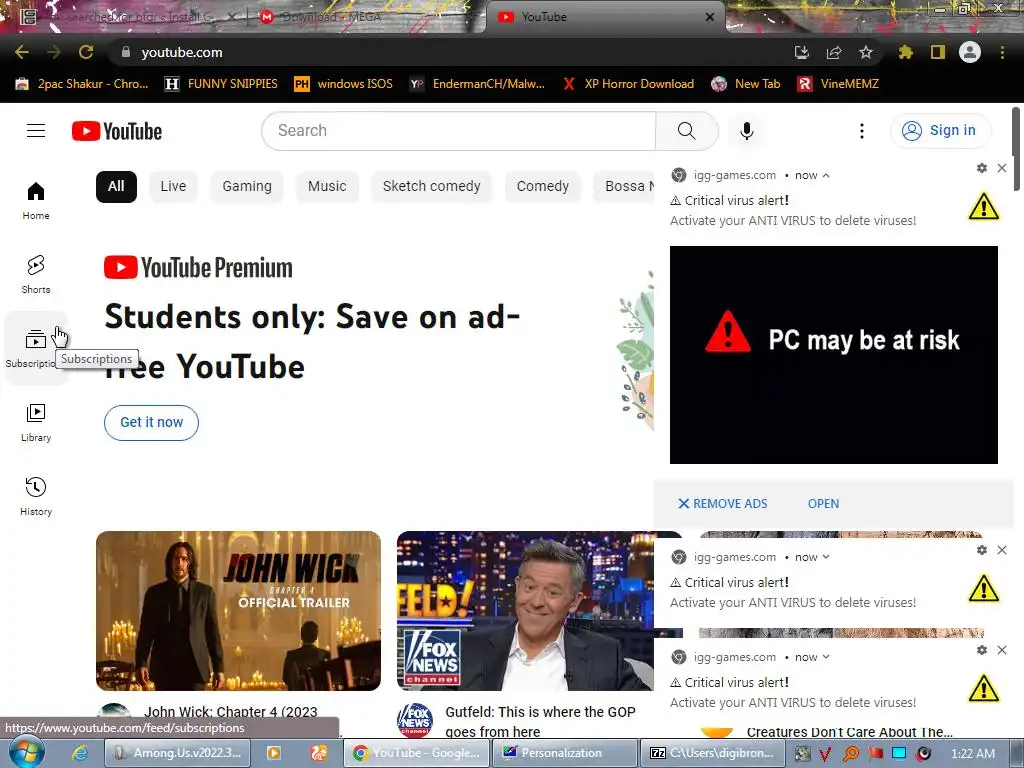This screenshot has width=1024, height=768.
Task: Open the EndermanCH/Malw... bookmark
Action: tap(477, 84)
